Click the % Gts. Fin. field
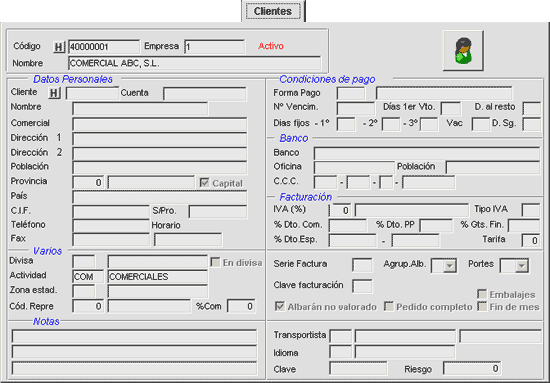This screenshot has width=550, height=383. pos(524,226)
